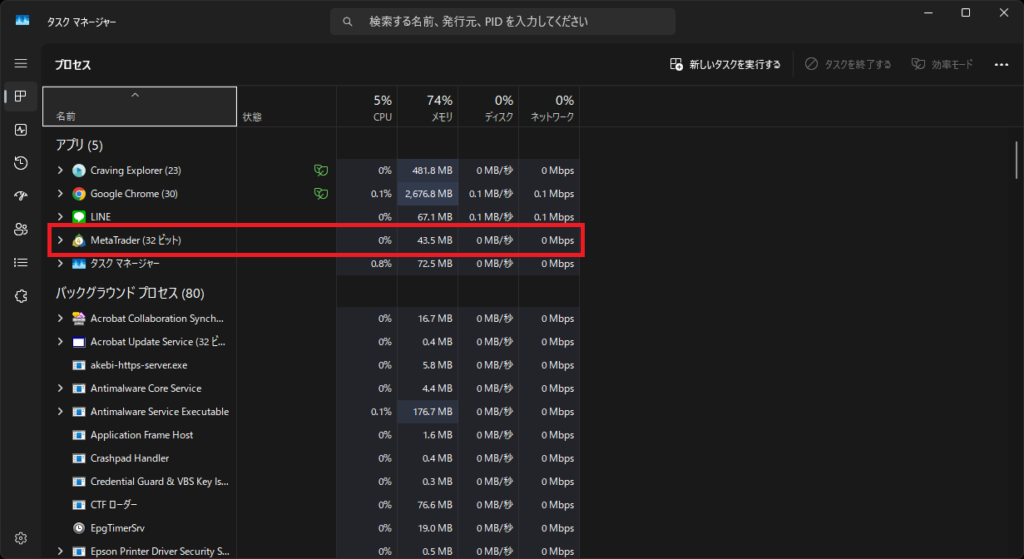Image resolution: width=1024 pixels, height=559 pixels.
Task: Click the Acrobat Update Service icon
Action: 79,342
